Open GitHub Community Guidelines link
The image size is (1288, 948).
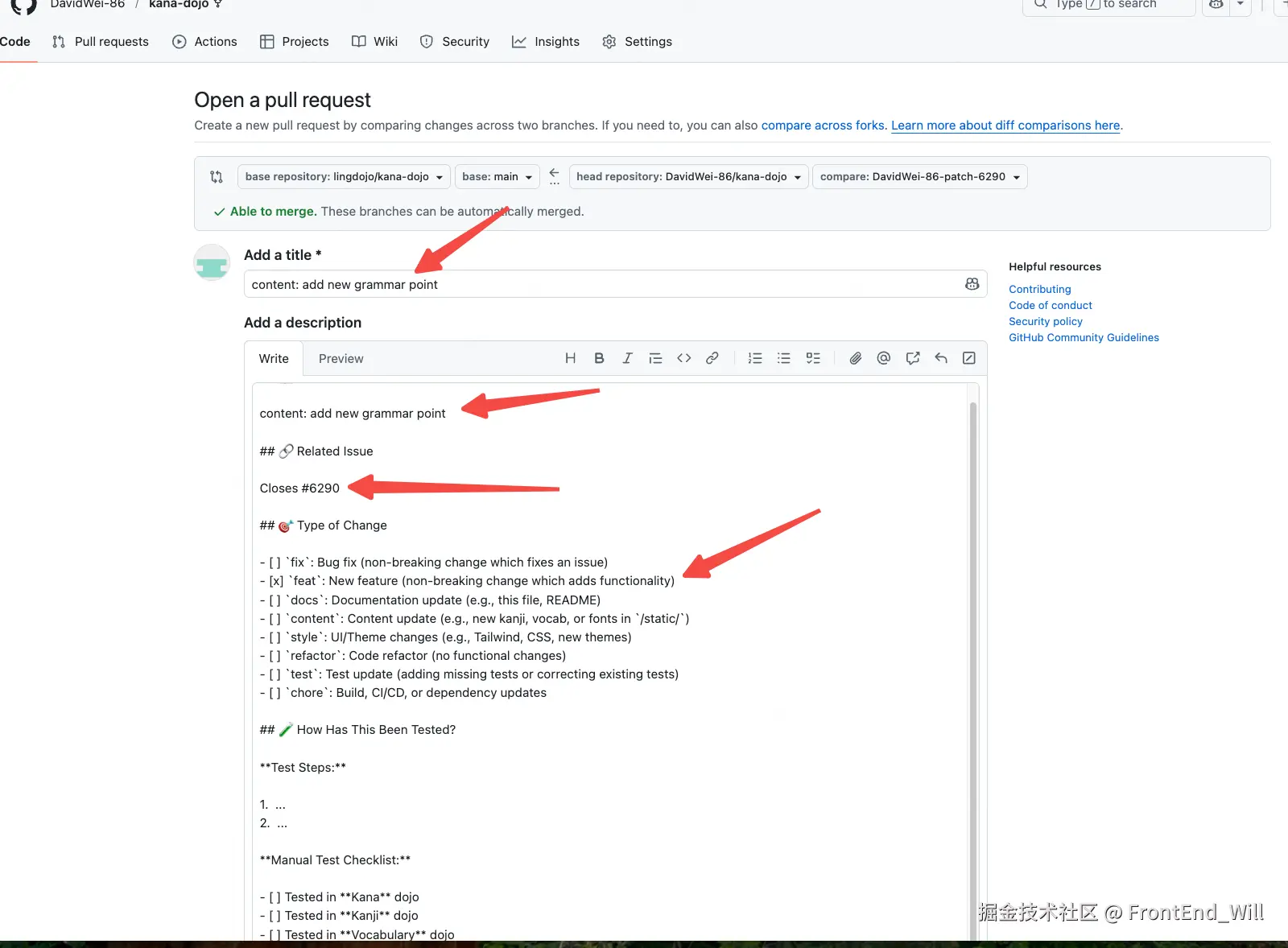click(1084, 338)
